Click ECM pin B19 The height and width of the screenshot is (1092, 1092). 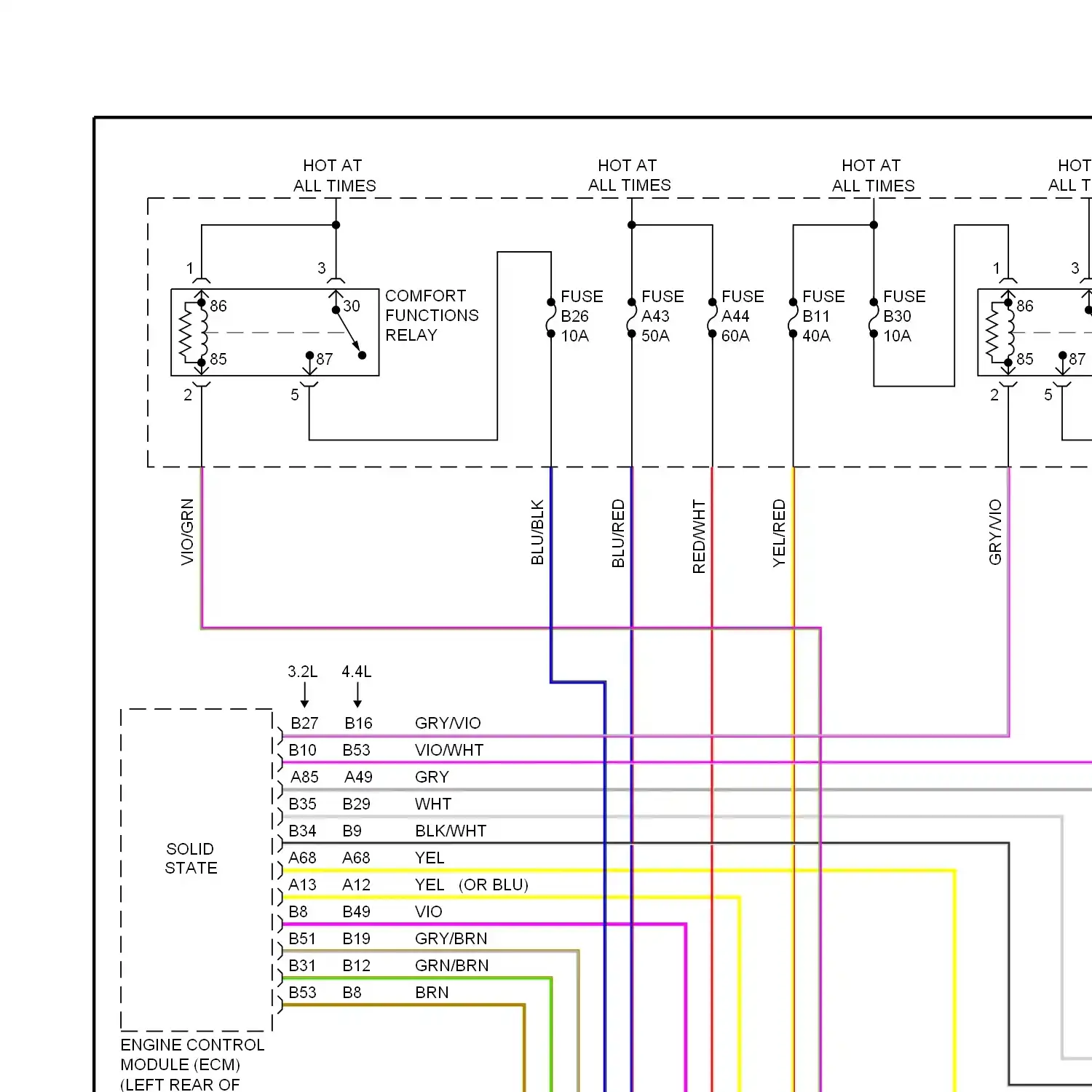click(356, 938)
